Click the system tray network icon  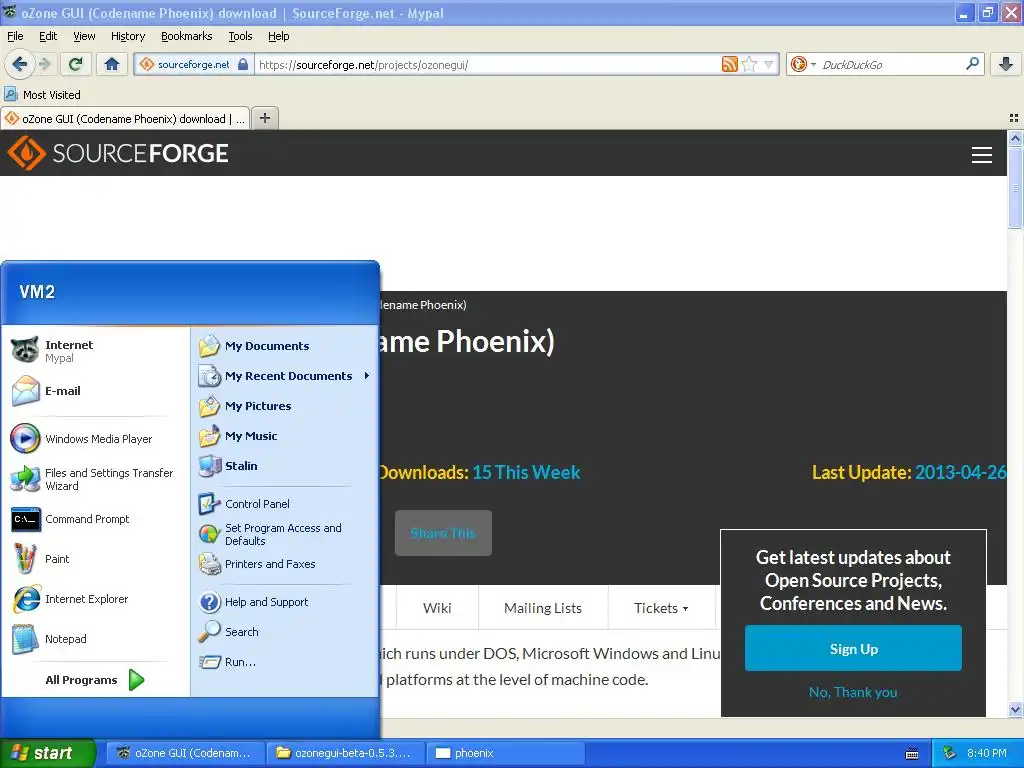coord(950,753)
